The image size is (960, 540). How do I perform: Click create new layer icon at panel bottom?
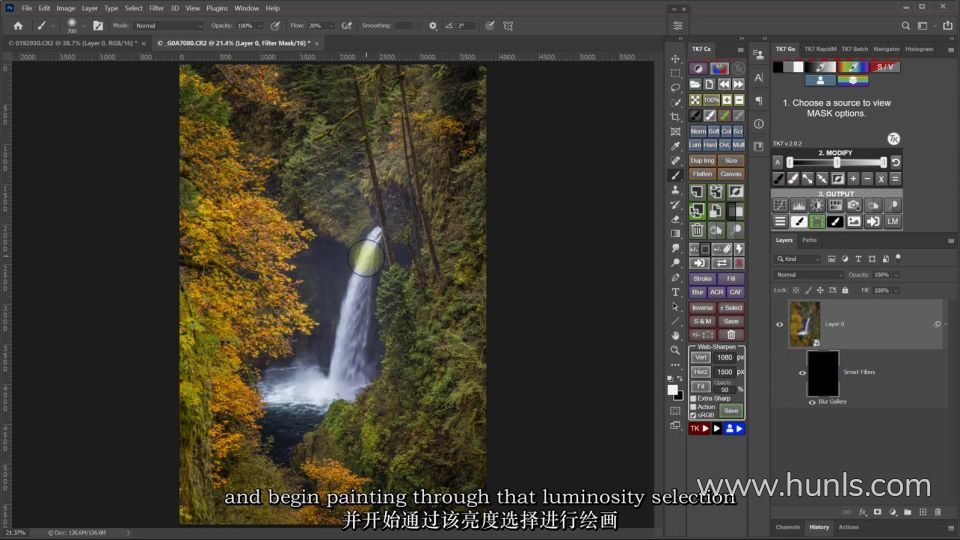[x=923, y=512]
